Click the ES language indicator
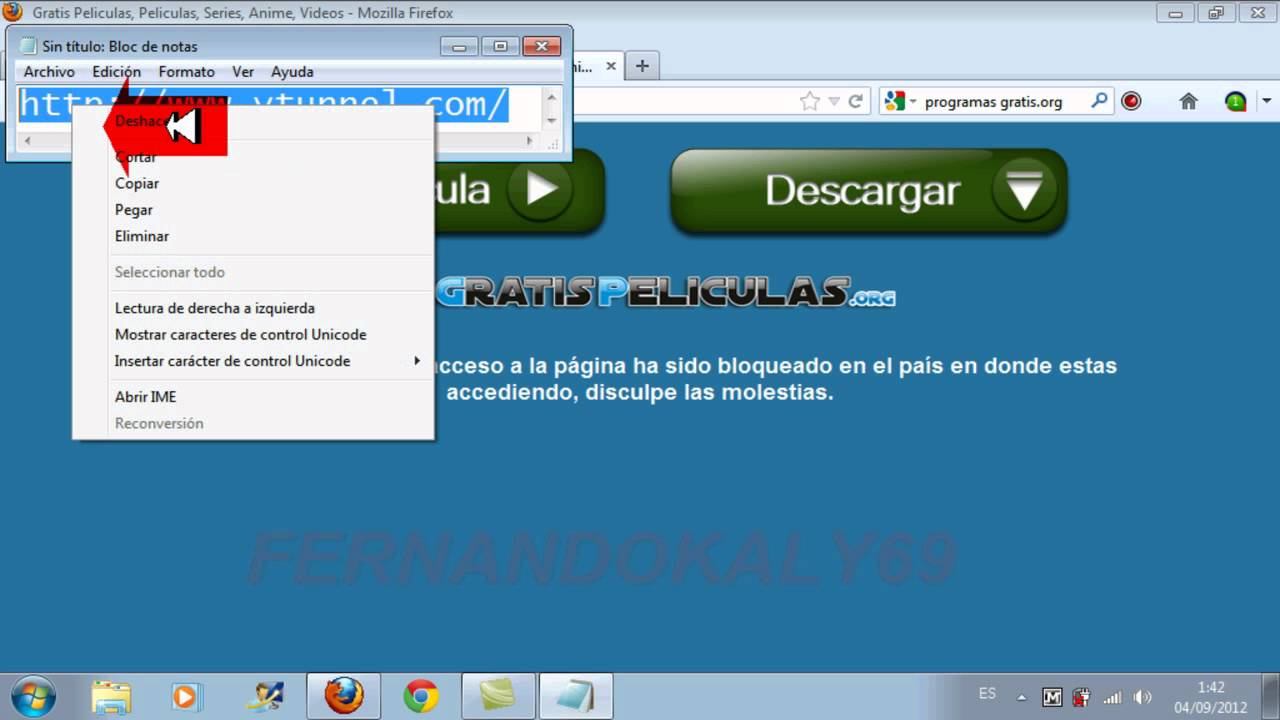This screenshot has width=1280, height=720. click(x=987, y=694)
